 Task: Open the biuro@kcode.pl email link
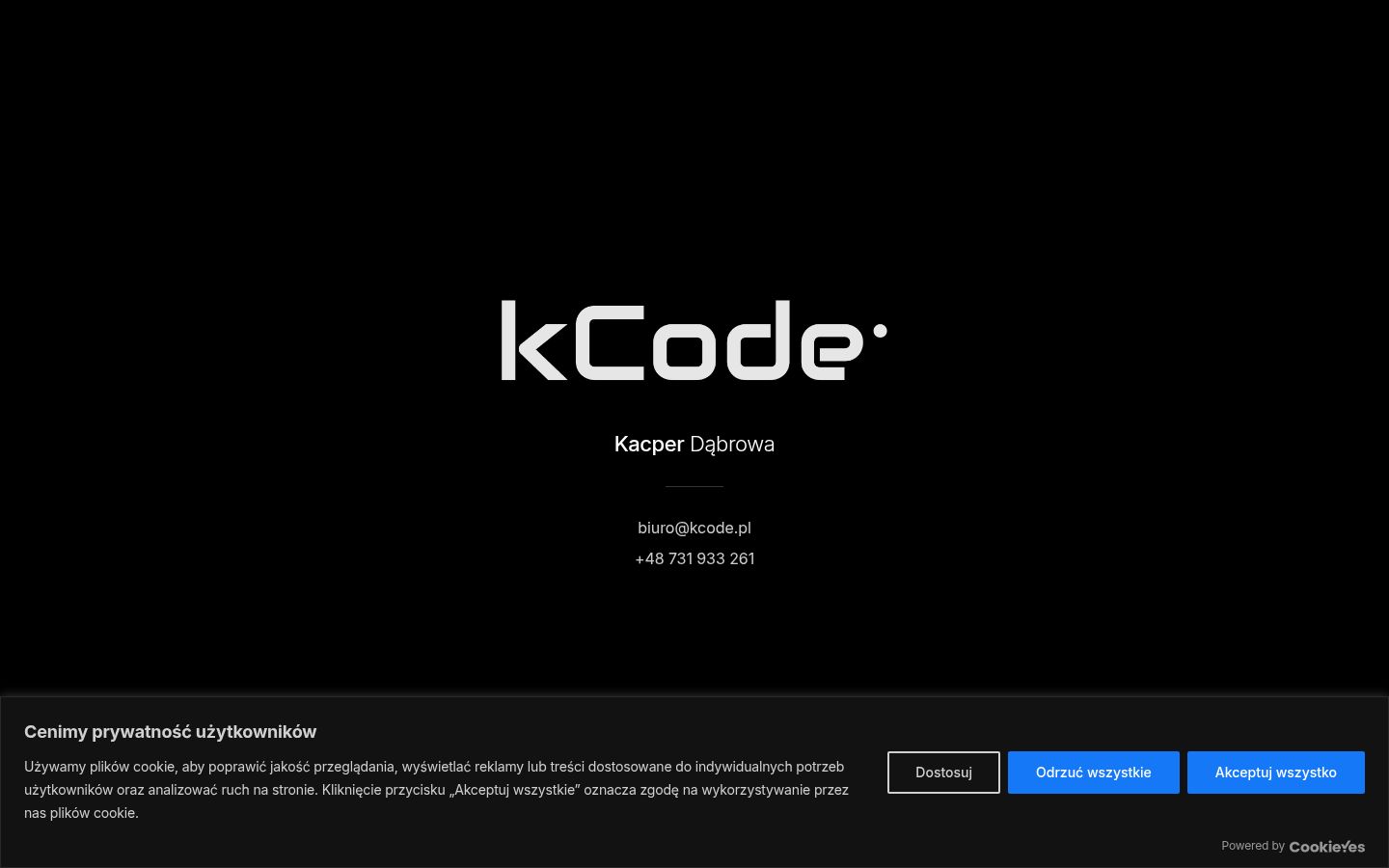pyautogui.click(x=694, y=528)
